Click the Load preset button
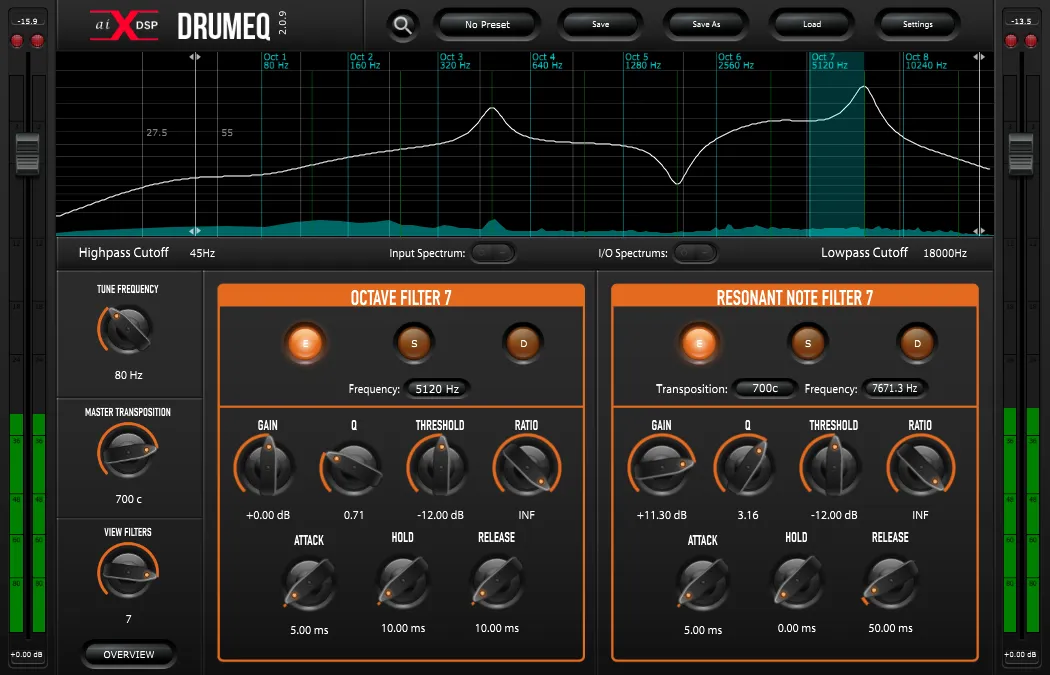The width and height of the screenshot is (1050, 675). (x=812, y=25)
